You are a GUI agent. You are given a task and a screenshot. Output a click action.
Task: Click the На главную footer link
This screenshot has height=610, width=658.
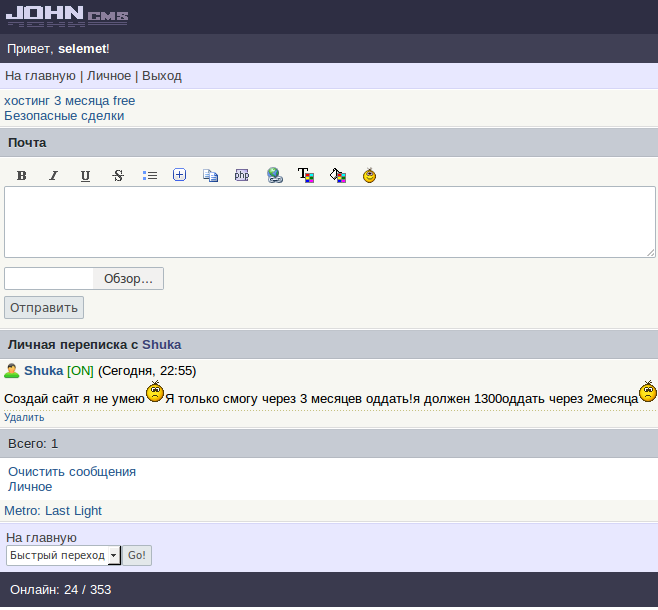[x=41, y=537]
